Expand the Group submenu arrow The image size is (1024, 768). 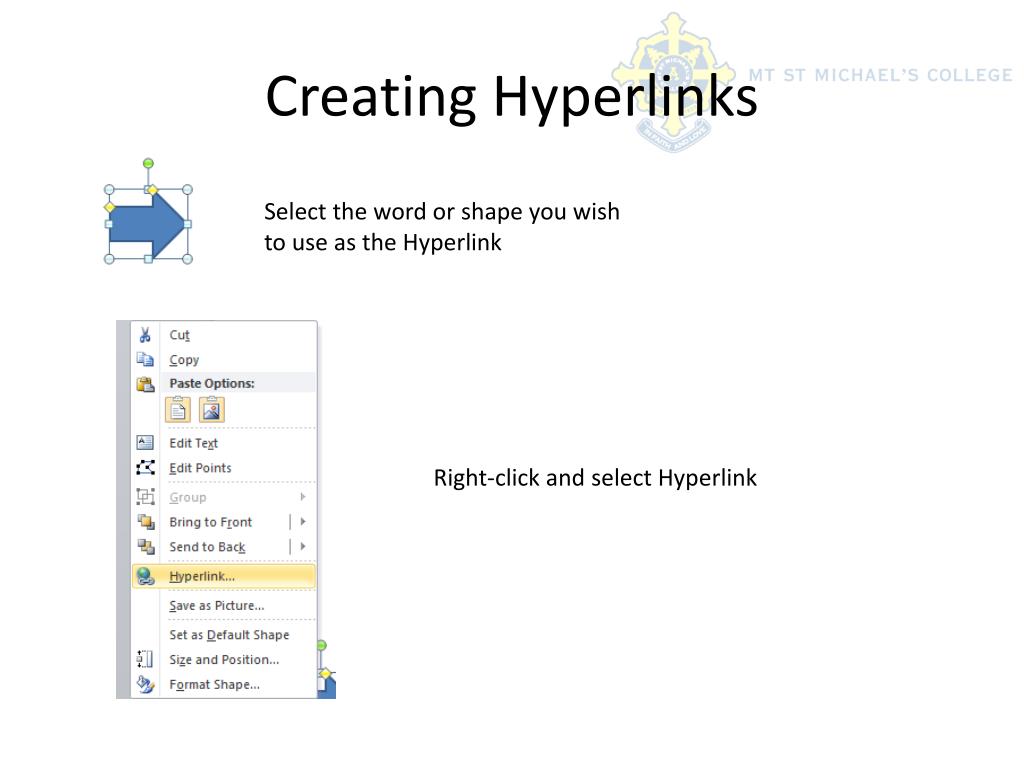[303, 497]
